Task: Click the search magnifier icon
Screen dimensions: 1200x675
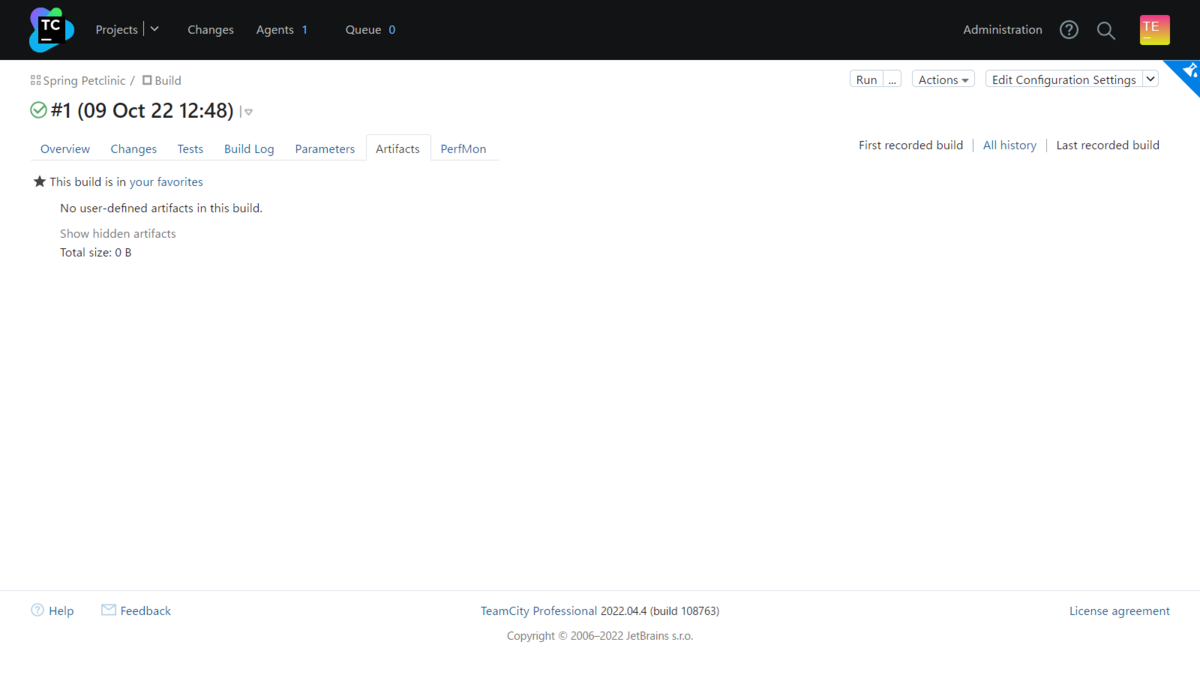Action: click(1106, 30)
